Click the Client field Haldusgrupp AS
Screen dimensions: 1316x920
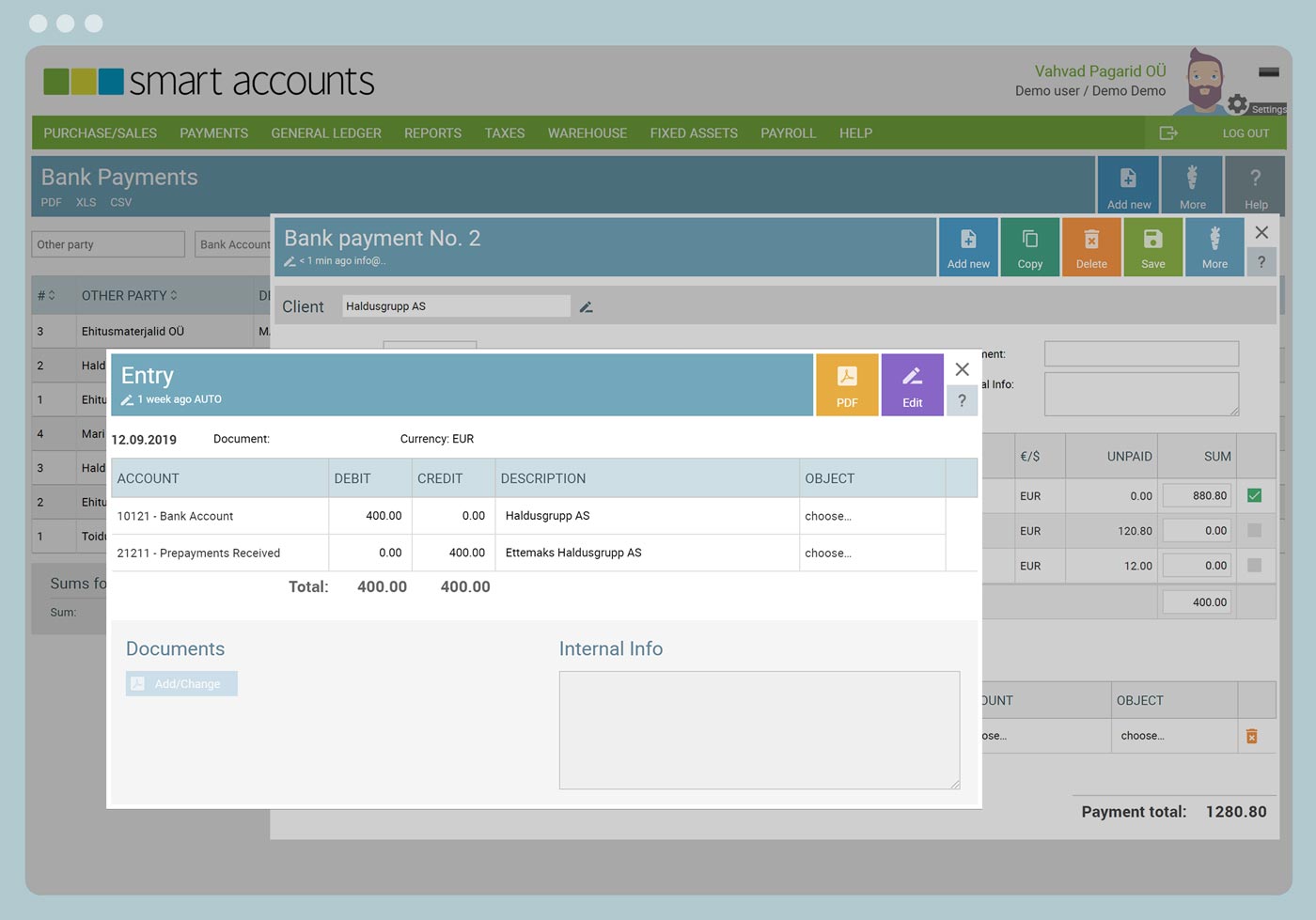click(x=456, y=306)
